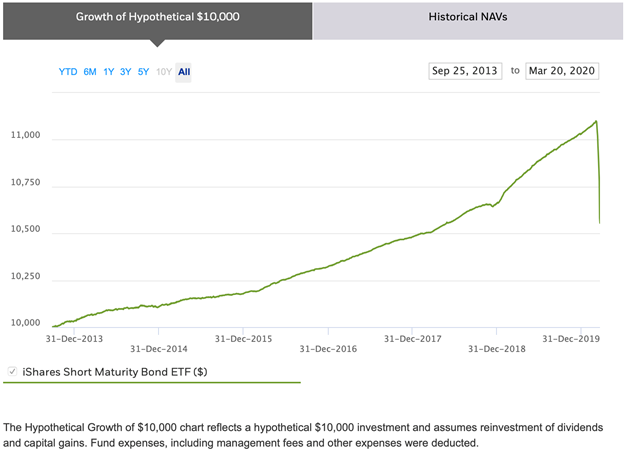Set chart range to YTD
This screenshot has height=455, width=624.
(68, 72)
